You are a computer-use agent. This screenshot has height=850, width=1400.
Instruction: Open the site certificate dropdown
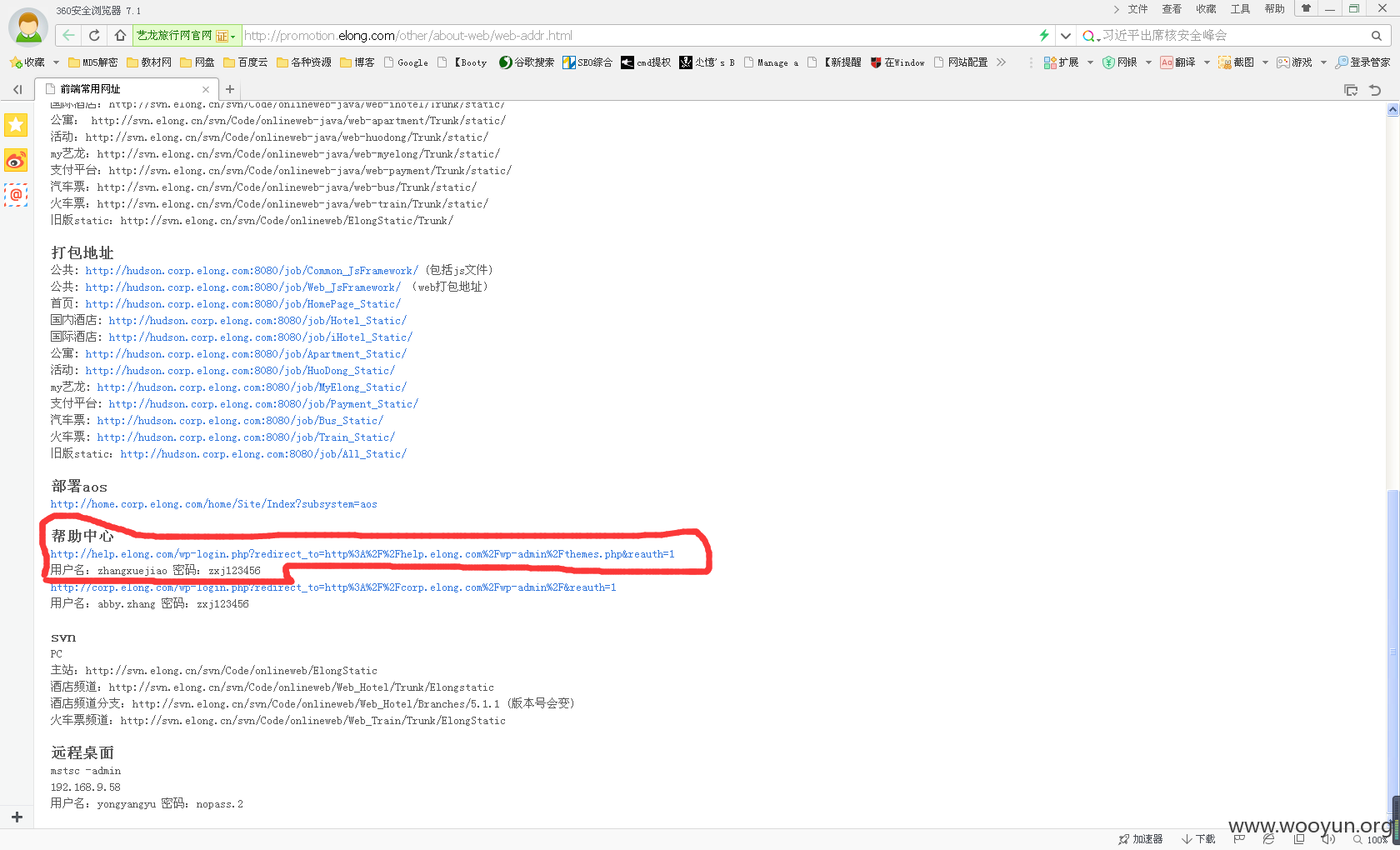pos(232,36)
